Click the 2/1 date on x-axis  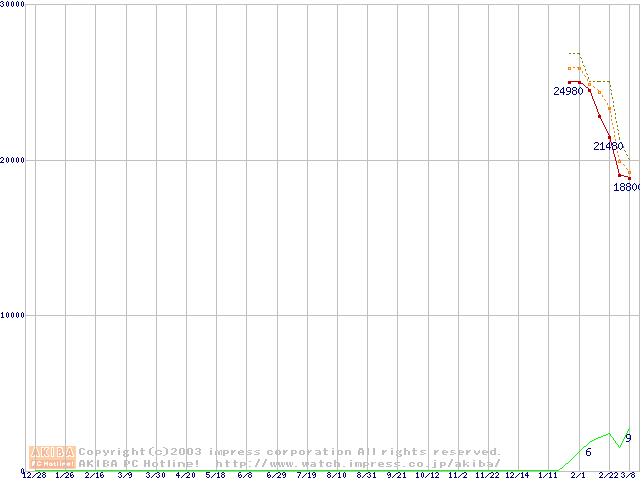pyautogui.click(x=578, y=475)
